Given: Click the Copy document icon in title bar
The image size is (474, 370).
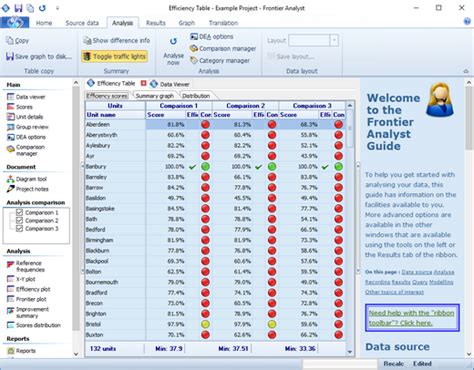Looking at the screenshot, I should pyautogui.click(x=30, y=8).
